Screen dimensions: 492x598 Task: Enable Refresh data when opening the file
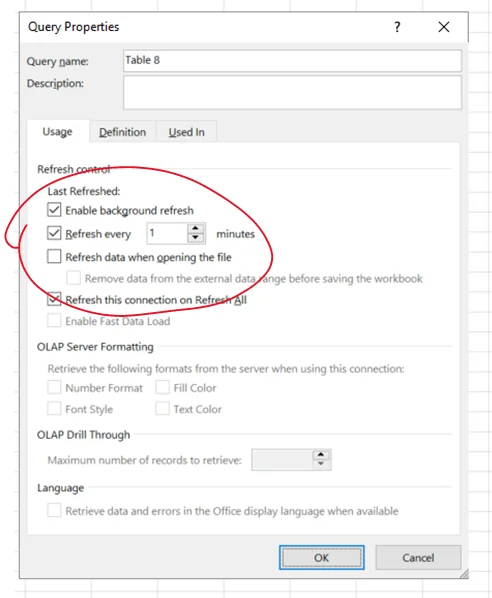coord(54,256)
